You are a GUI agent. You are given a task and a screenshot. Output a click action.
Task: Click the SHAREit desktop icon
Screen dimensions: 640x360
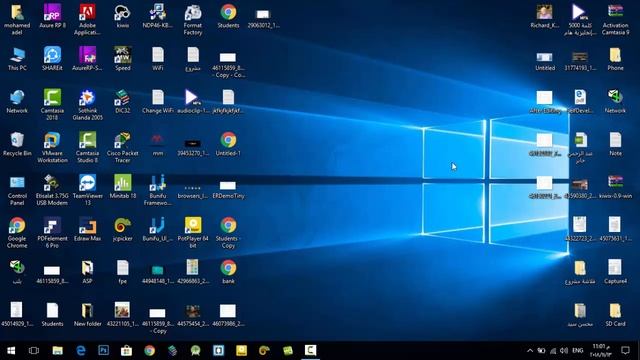pos(52,59)
